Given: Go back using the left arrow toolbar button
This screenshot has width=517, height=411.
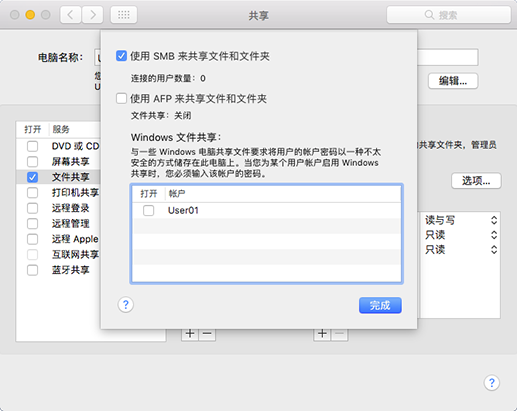Looking at the screenshot, I should click(x=71, y=15).
